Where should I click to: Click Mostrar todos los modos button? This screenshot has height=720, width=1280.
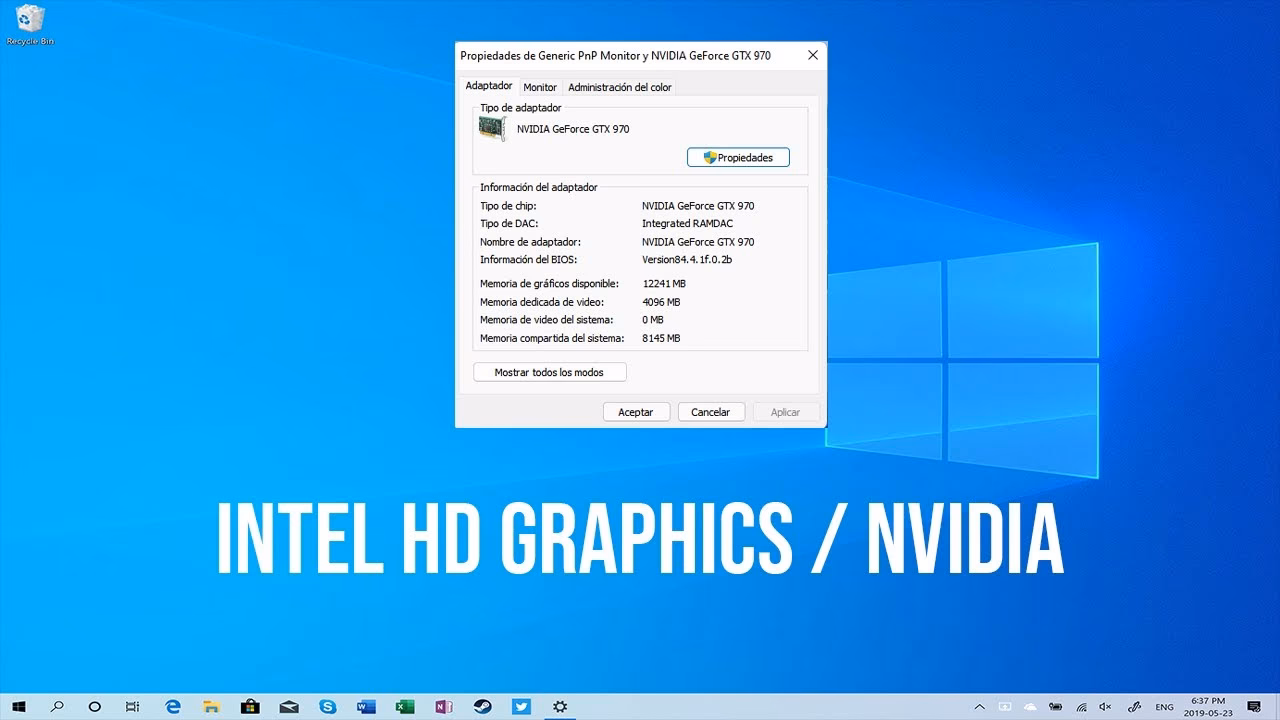pyautogui.click(x=549, y=372)
